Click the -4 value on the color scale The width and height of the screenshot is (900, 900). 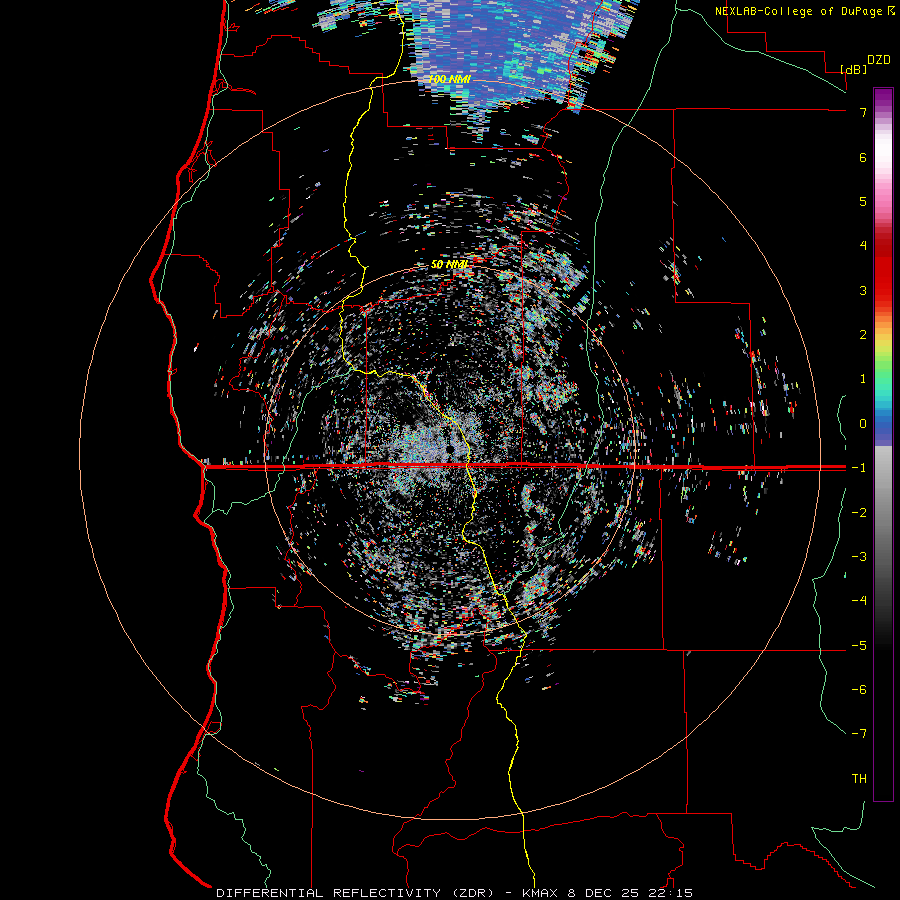pos(859,601)
